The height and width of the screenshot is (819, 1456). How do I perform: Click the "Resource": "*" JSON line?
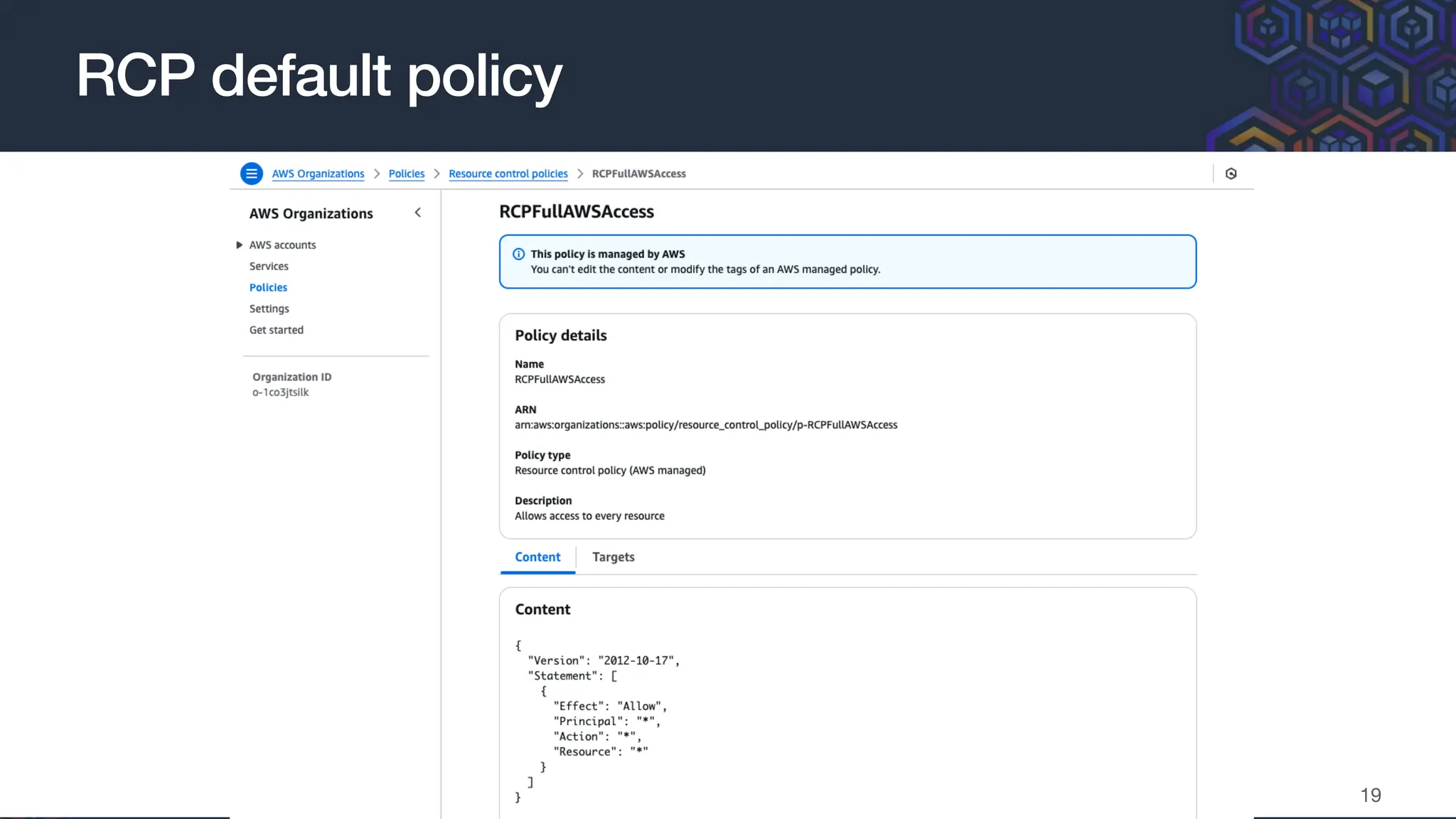coord(601,751)
